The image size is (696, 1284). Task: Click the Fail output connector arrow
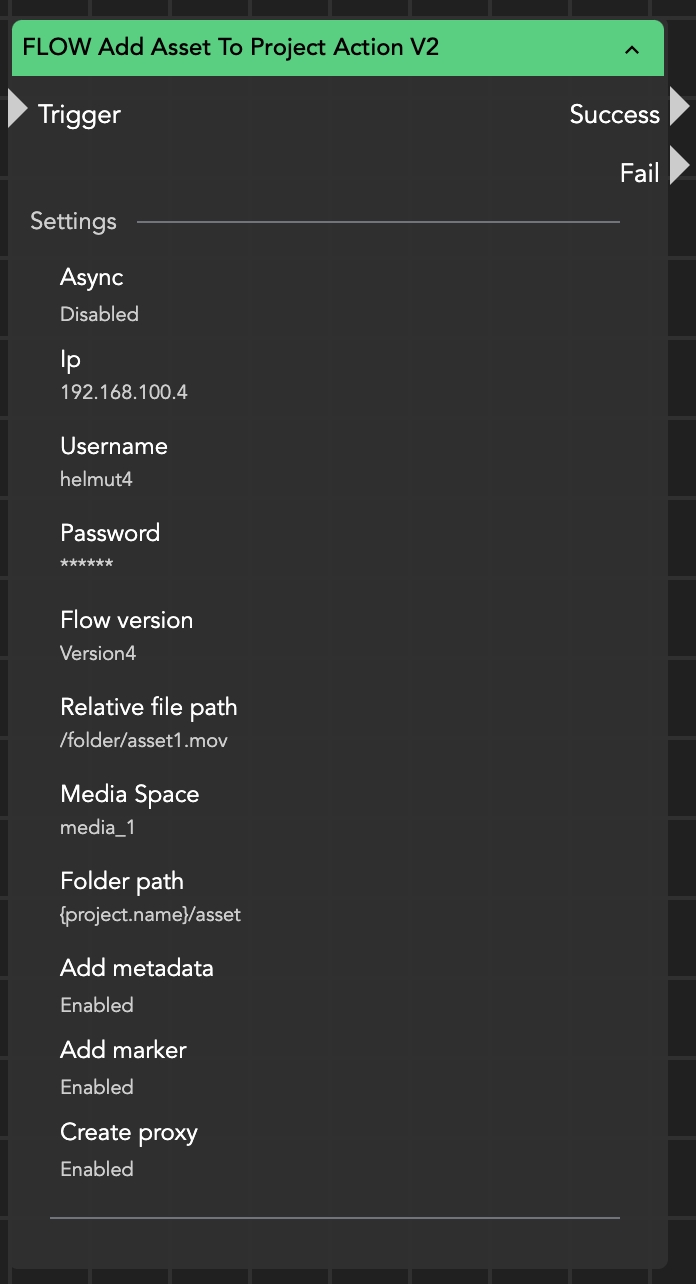(679, 165)
